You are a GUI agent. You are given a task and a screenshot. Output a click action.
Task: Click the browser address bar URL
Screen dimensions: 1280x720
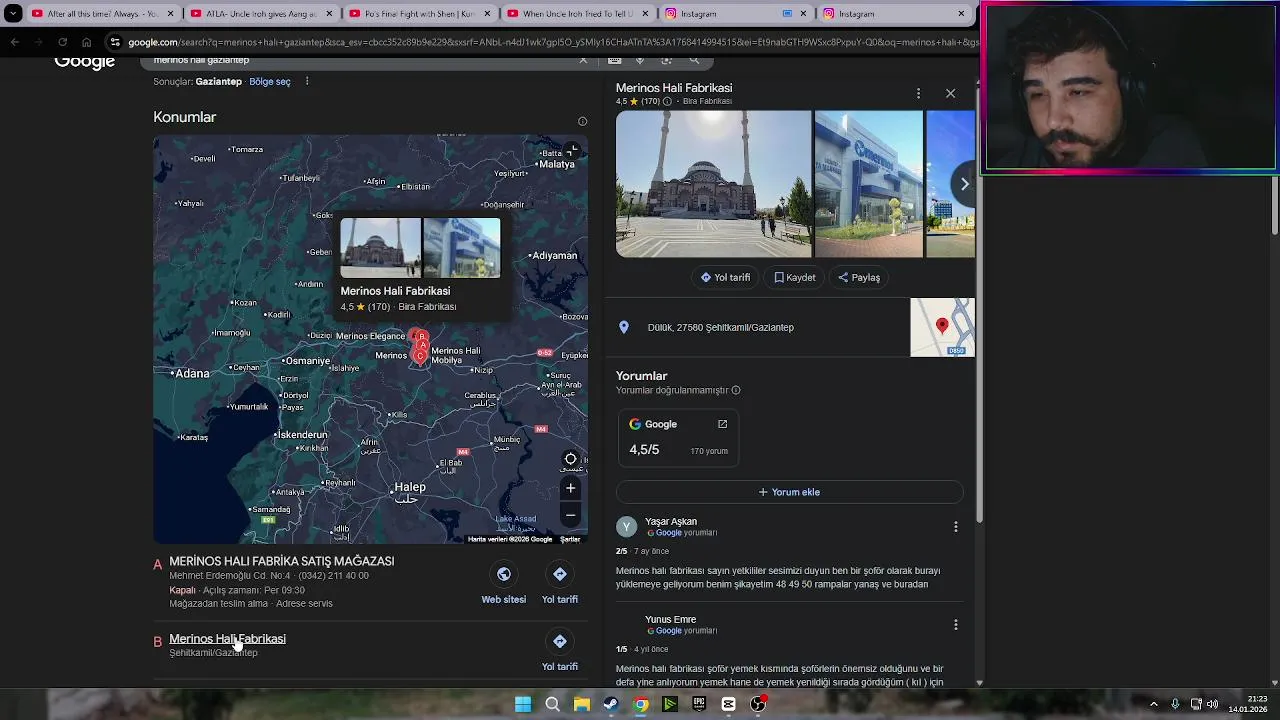(x=552, y=42)
